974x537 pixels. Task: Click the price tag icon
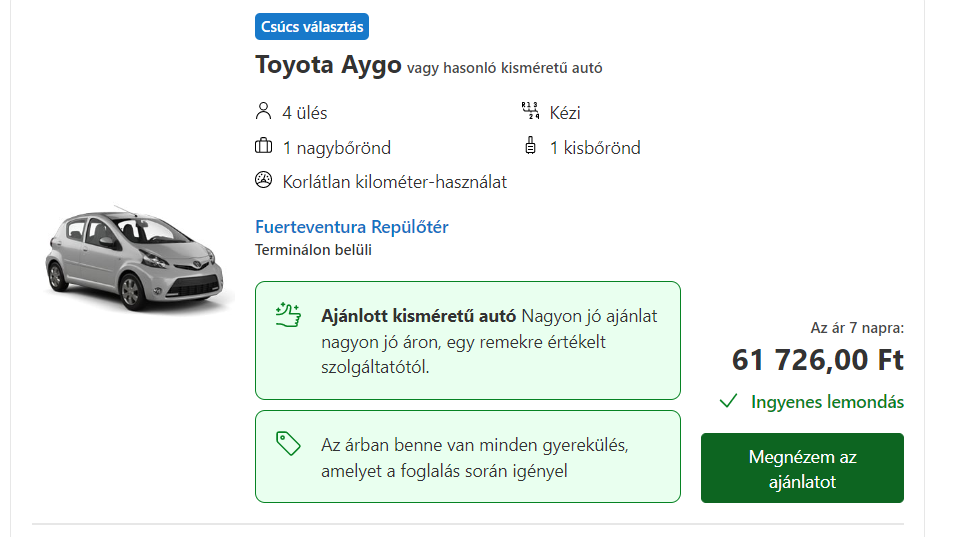click(288, 444)
